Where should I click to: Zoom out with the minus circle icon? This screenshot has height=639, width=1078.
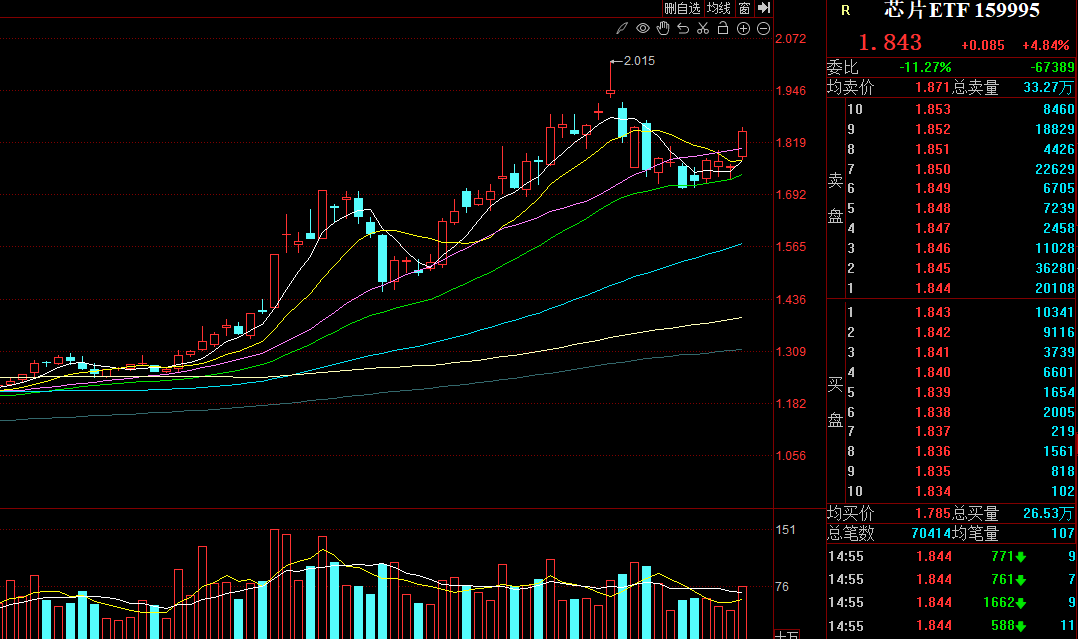pyautogui.click(x=763, y=29)
